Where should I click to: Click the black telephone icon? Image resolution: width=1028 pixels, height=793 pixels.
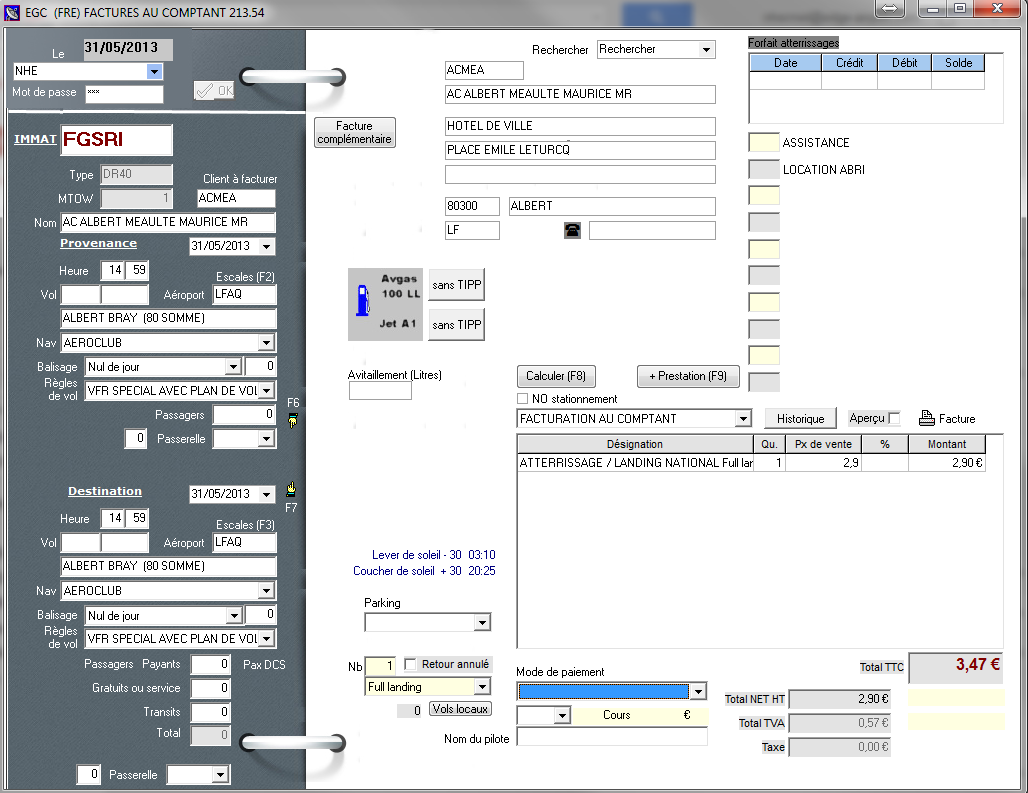pos(573,230)
